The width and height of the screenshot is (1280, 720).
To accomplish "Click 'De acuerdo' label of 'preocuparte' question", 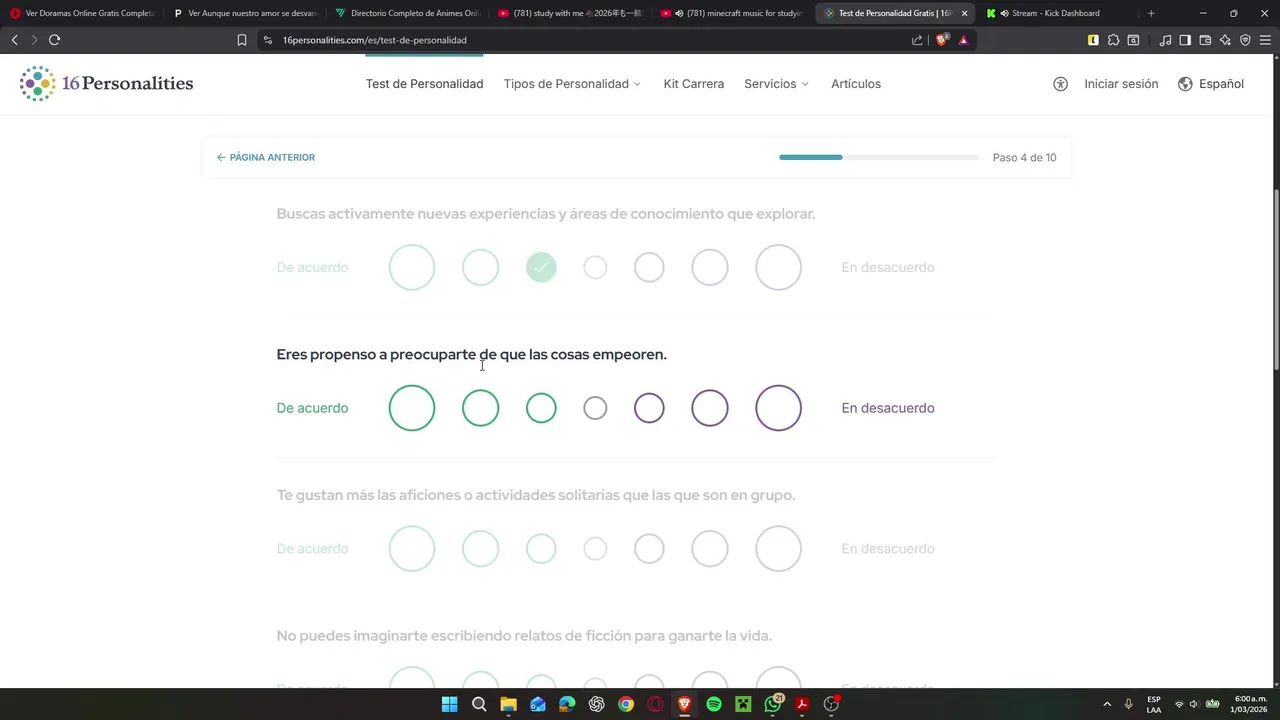I will [x=312, y=408].
